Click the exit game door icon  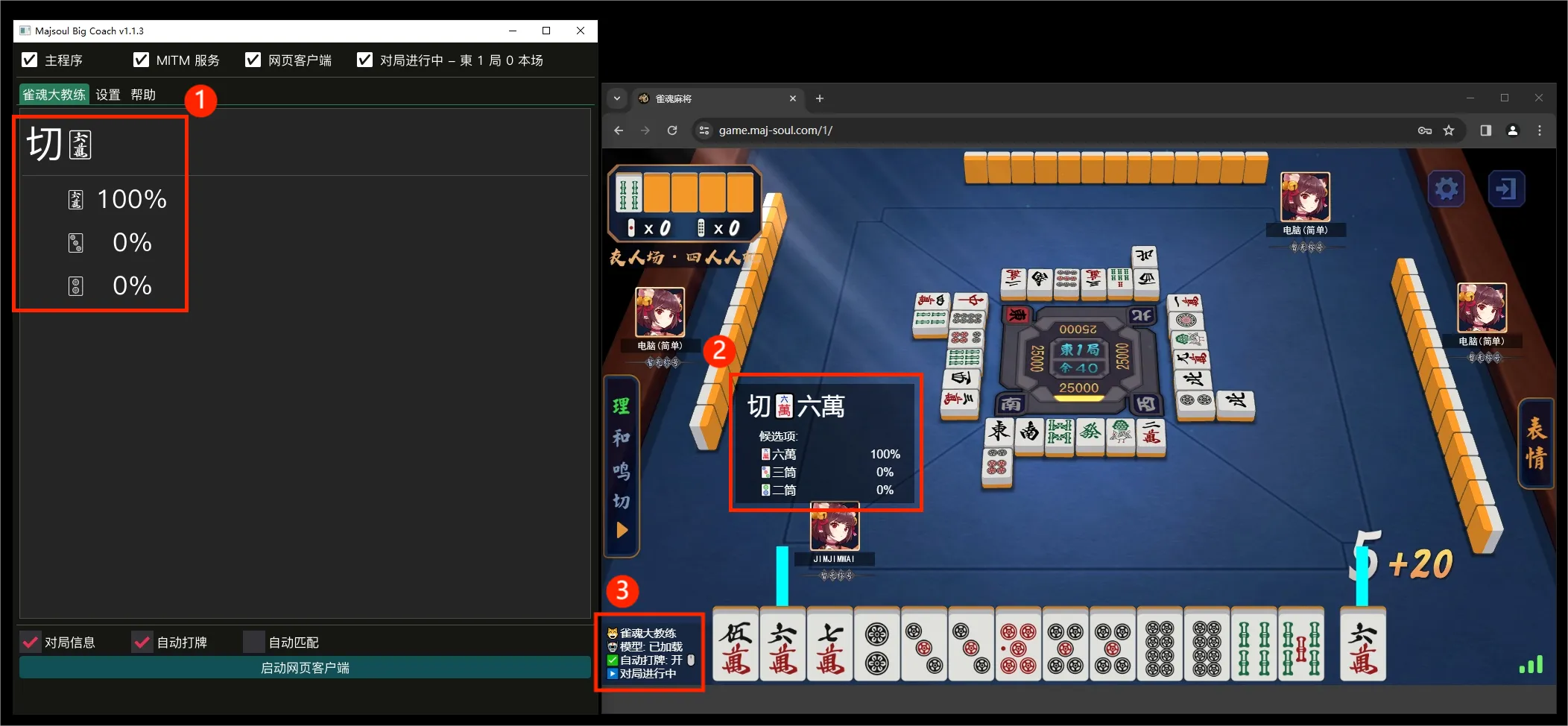tap(1506, 189)
